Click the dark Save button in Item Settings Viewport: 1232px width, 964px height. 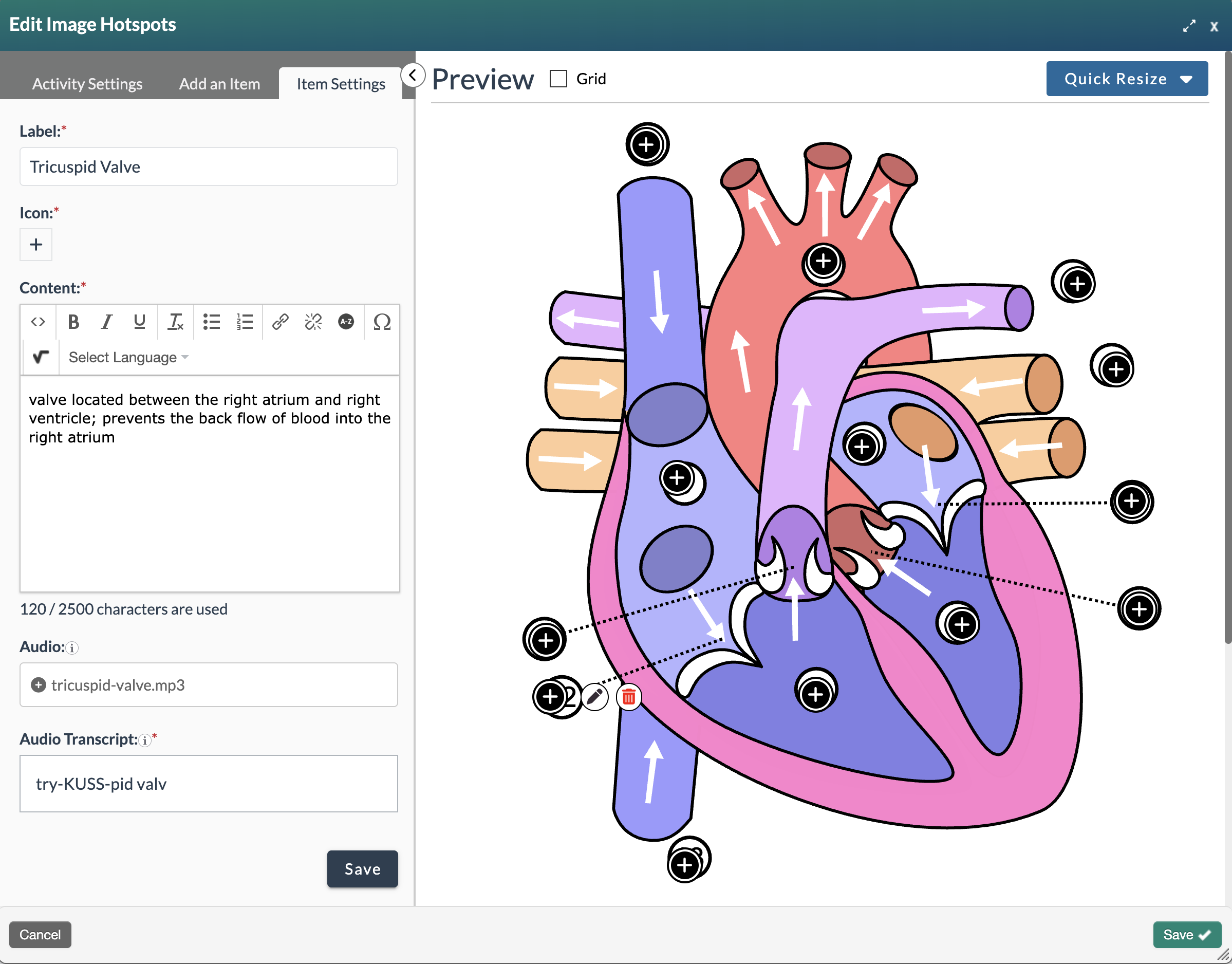(362, 868)
